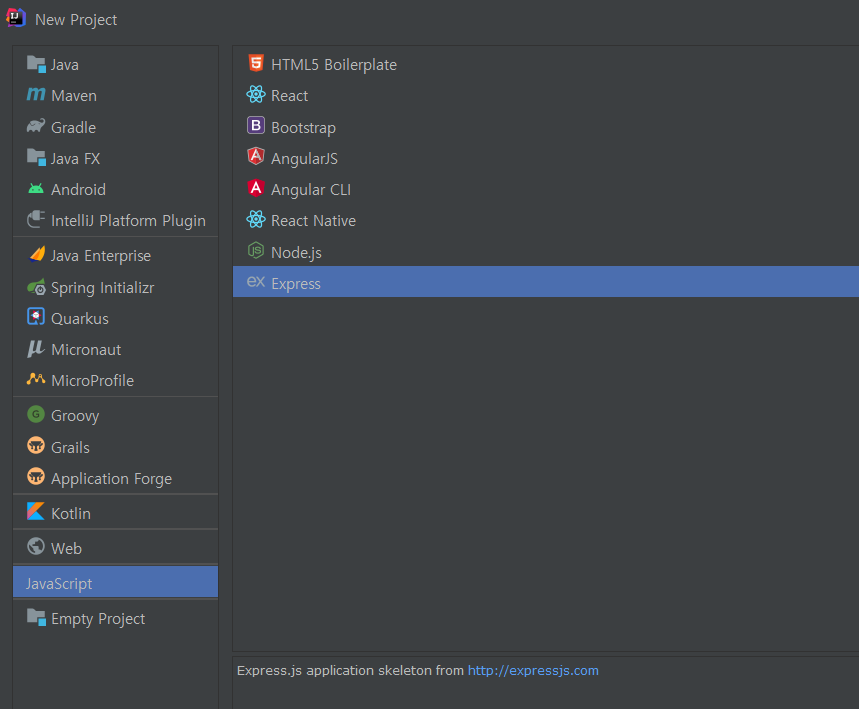Click the Node.js hexagon icon
859x709 pixels.
[256, 251]
